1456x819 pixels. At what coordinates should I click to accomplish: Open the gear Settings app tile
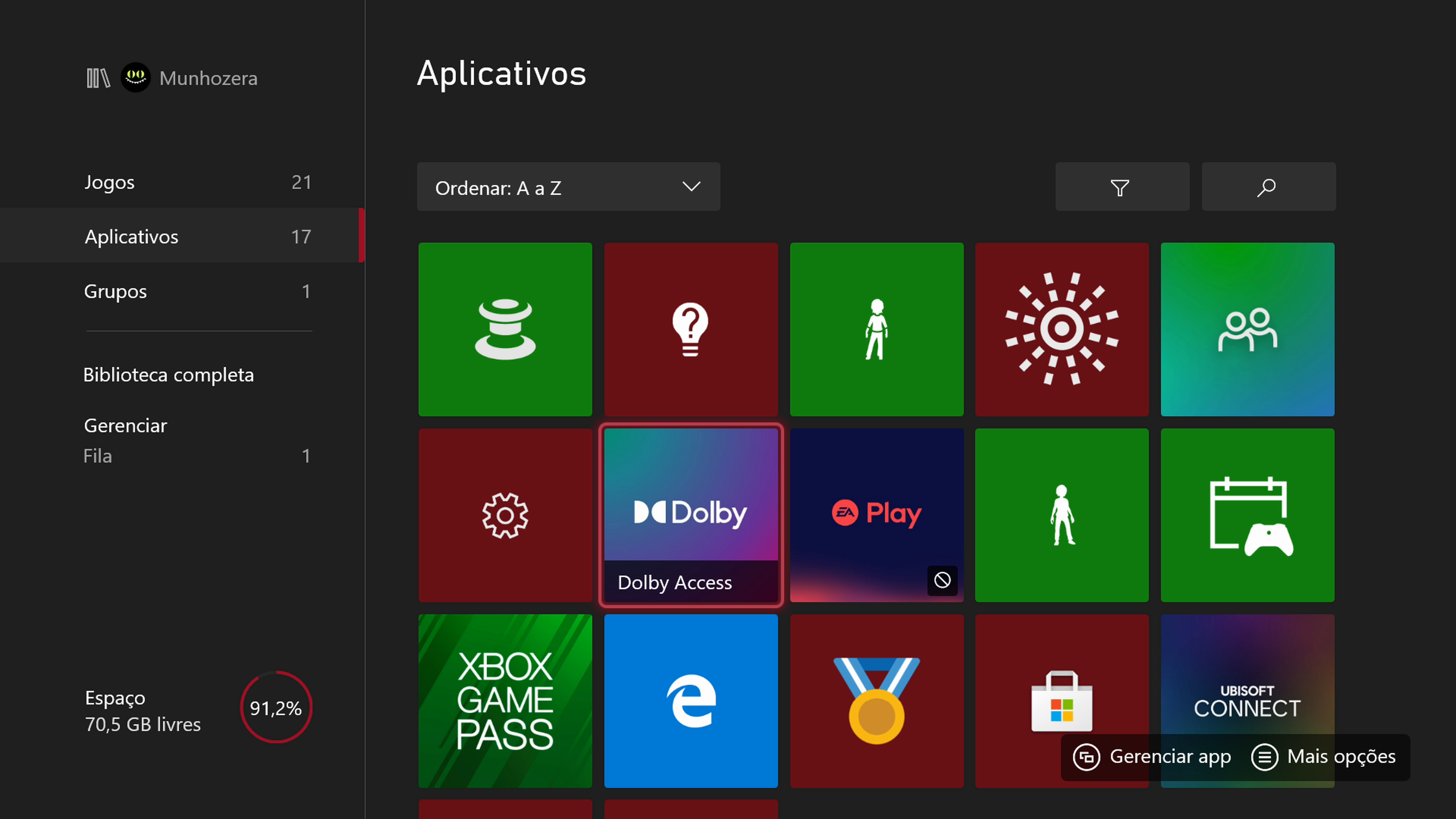[x=505, y=515]
